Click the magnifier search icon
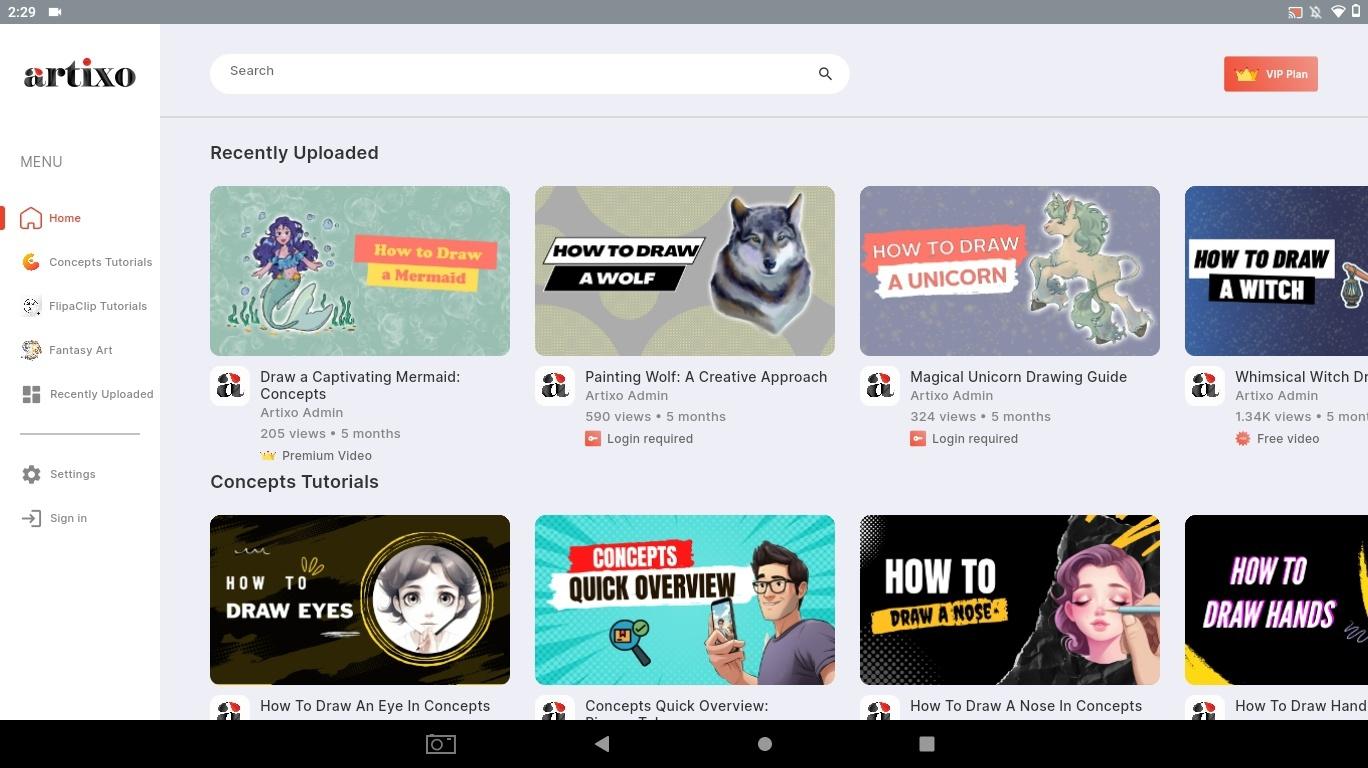This screenshot has width=1368, height=768. coord(825,74)
